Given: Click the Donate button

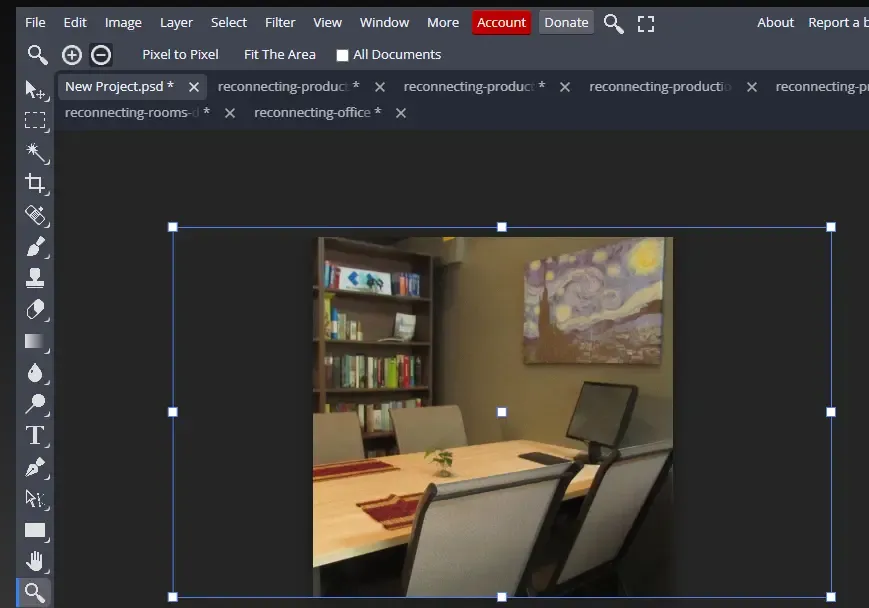Looking at the screenshot, I should (566, 22).
